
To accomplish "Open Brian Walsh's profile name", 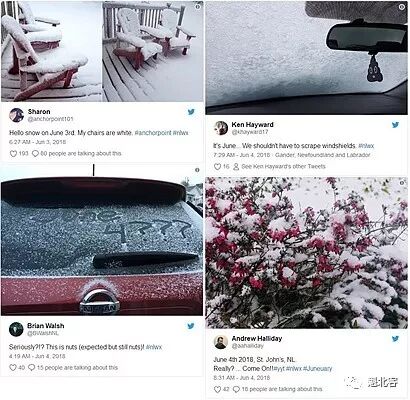I will [46, 326].
